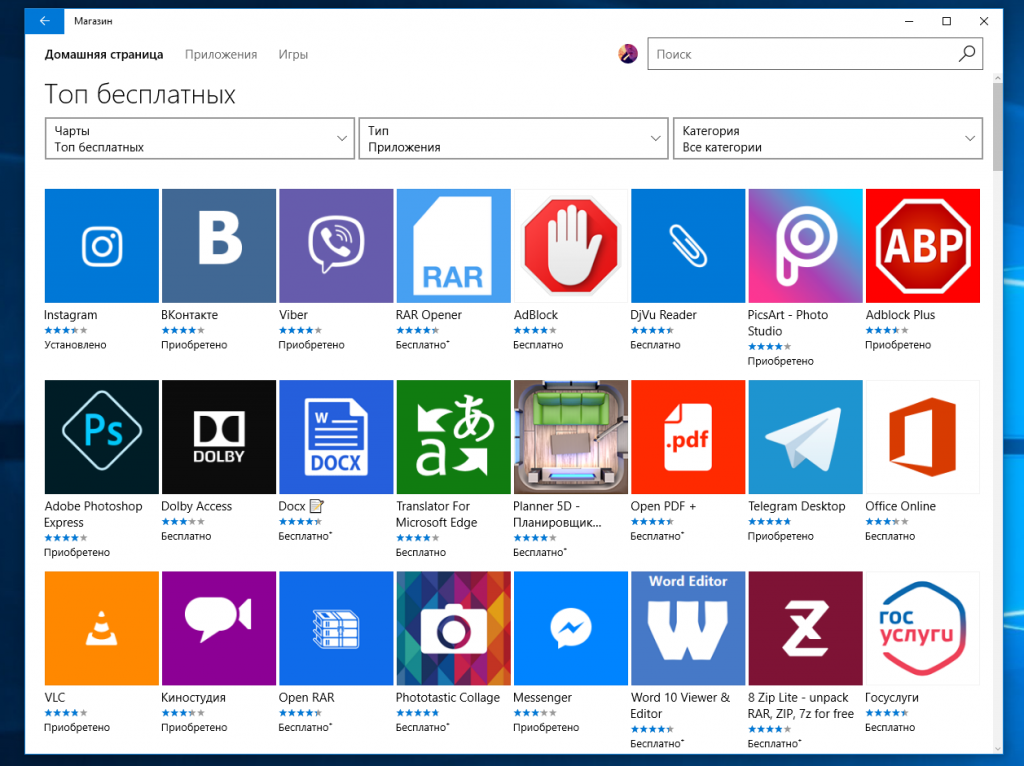Click the search magnifier icon
The height and width of the screenshot is (766, 1024).
point(966,54)
